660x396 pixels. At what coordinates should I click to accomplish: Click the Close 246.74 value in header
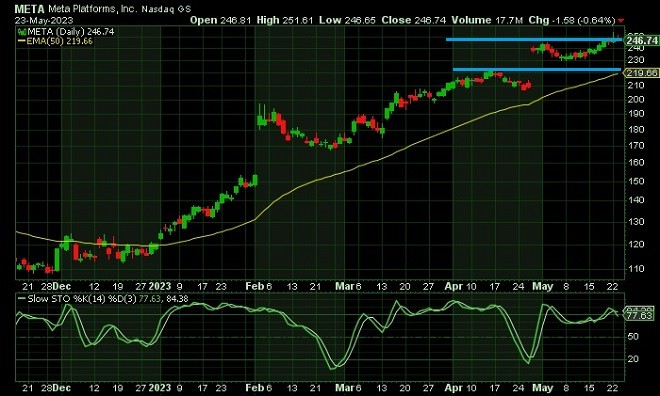[413, 20]
